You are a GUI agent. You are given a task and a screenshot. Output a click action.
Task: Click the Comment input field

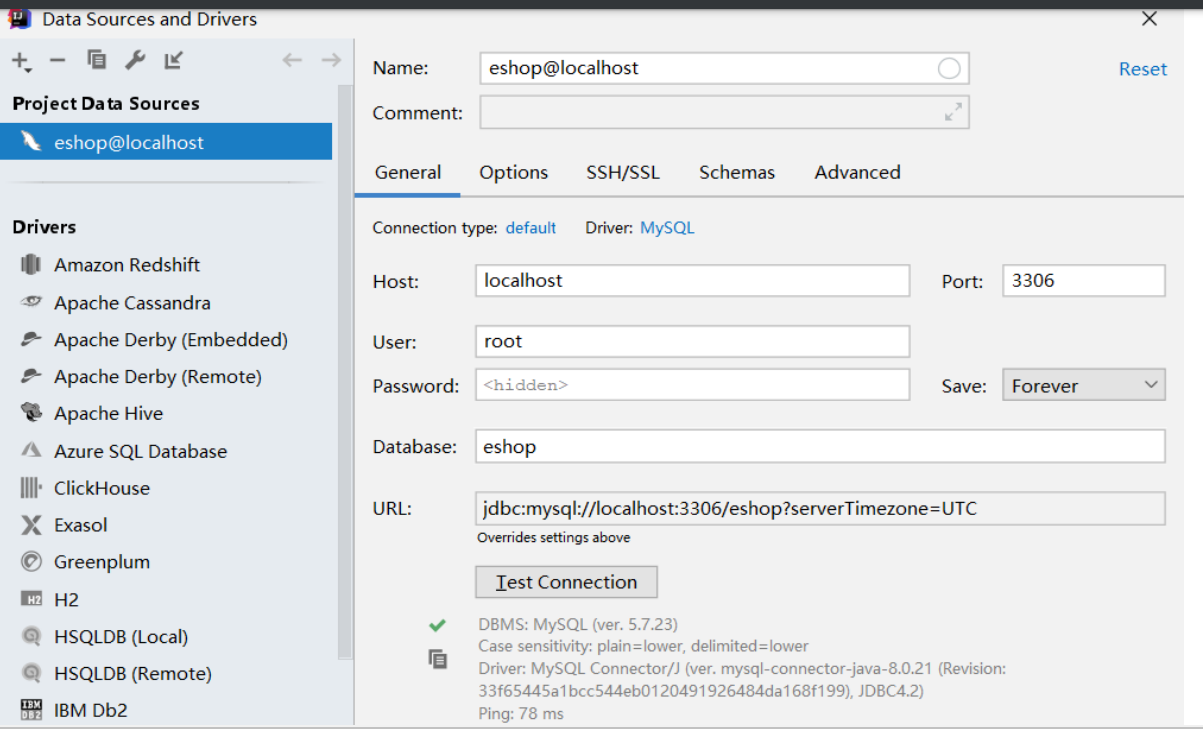coord(724,112)
